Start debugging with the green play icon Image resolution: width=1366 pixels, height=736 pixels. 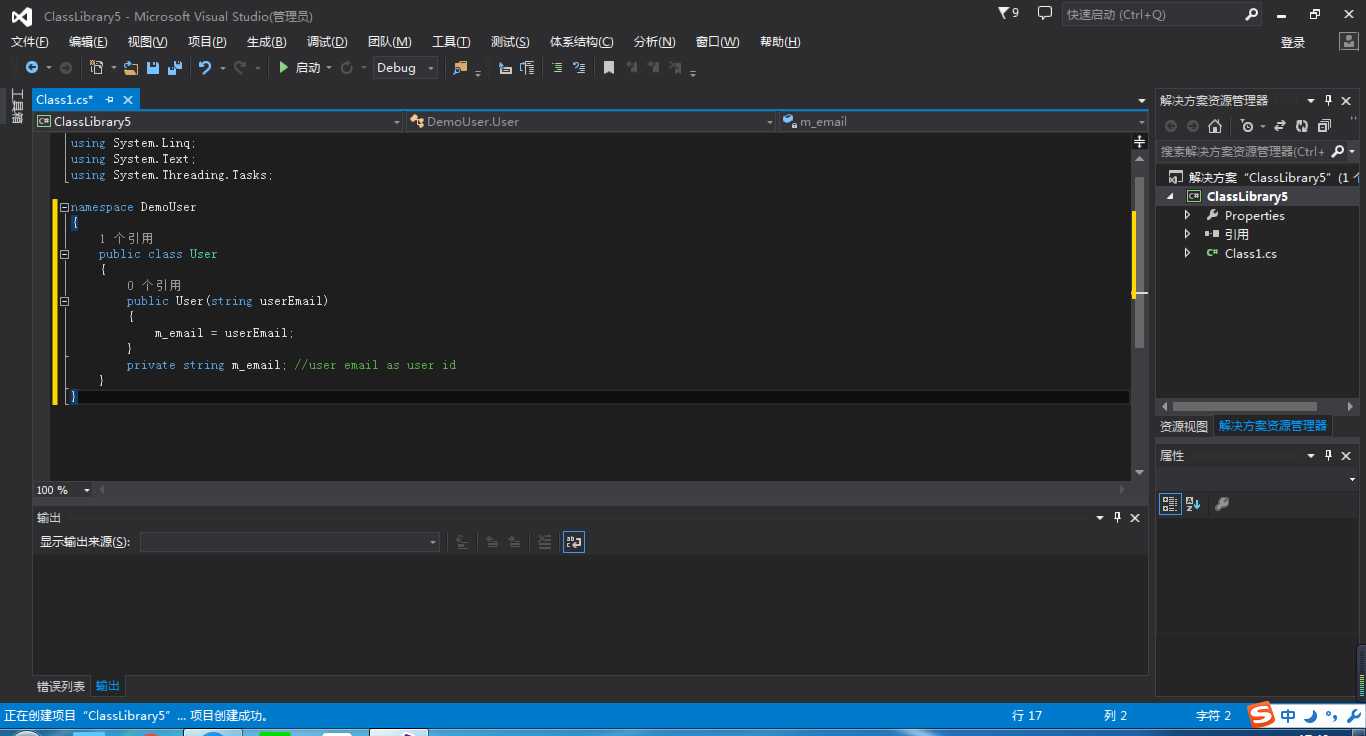[284, 68]
